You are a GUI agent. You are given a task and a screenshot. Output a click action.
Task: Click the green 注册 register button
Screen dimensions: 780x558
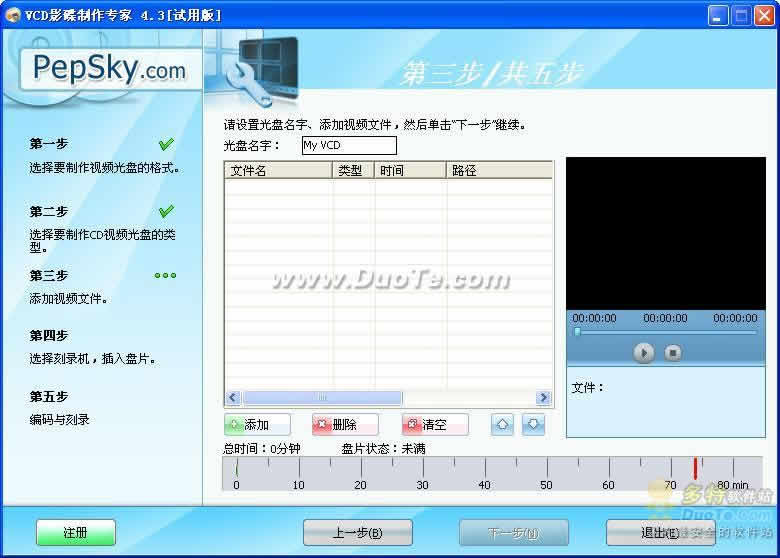tap(76, 533)
